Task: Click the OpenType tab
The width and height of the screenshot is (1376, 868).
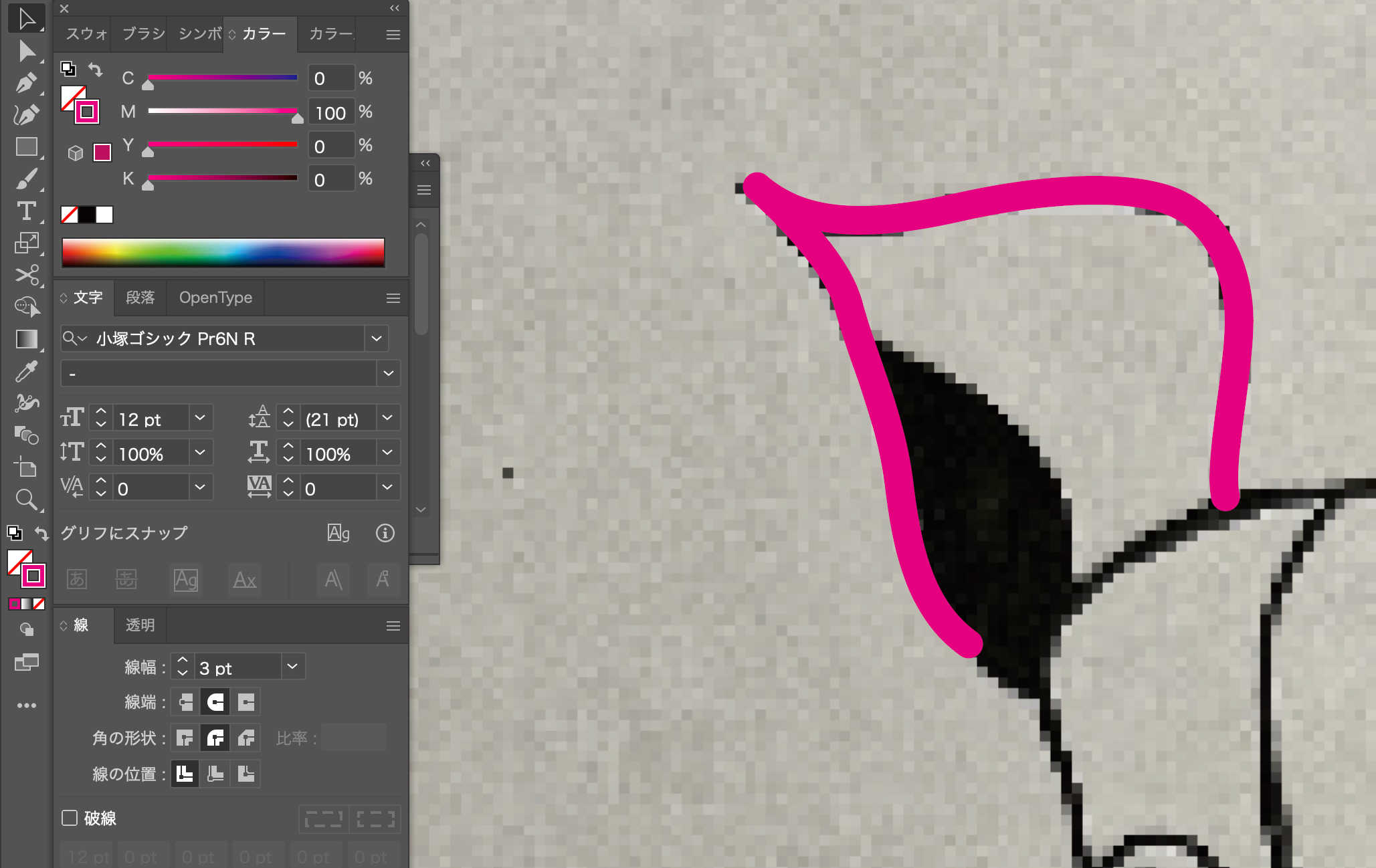Action: [x=215, y=298]
